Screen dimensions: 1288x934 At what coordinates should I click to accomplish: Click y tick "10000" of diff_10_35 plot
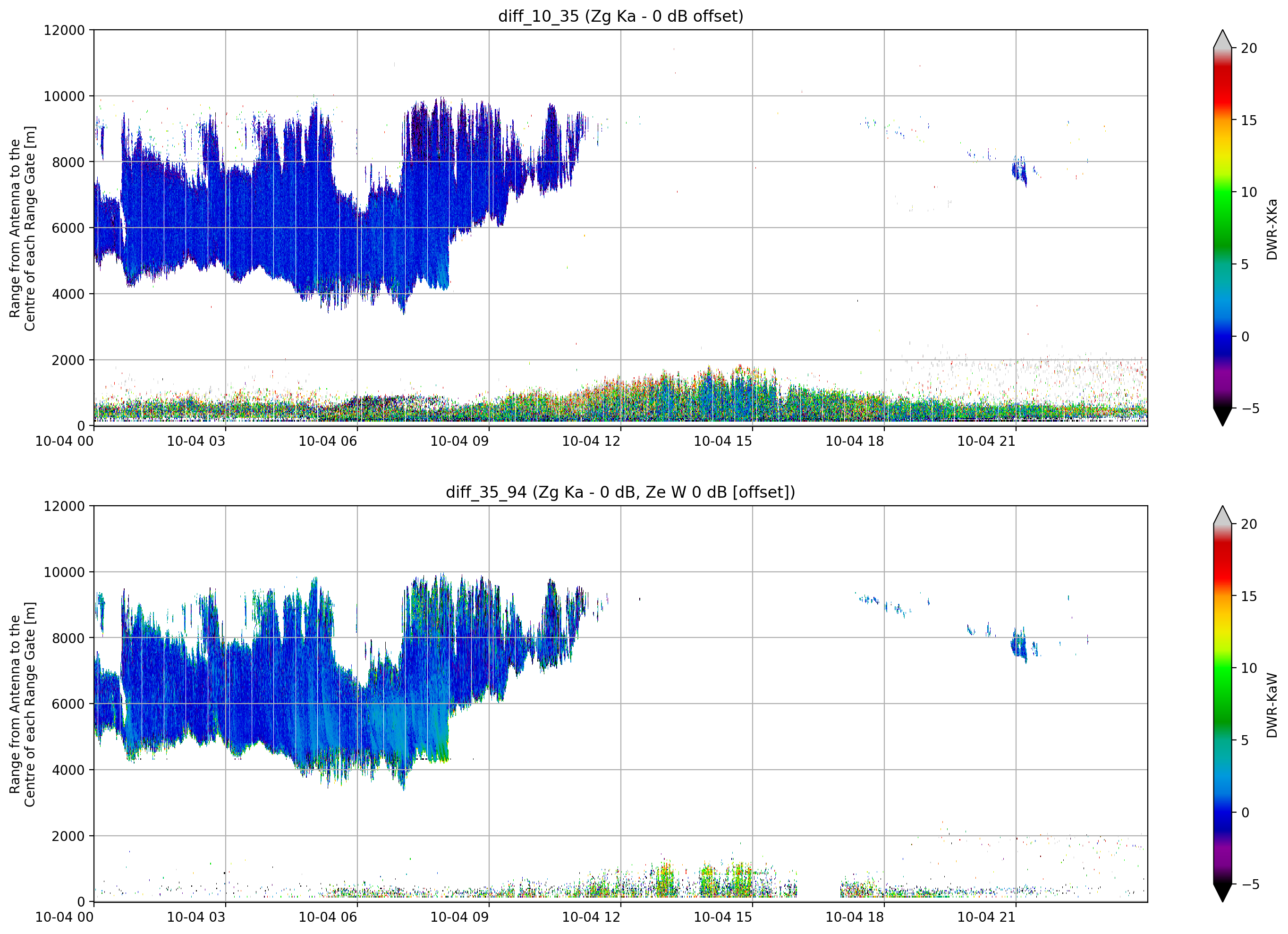point(64,97)
